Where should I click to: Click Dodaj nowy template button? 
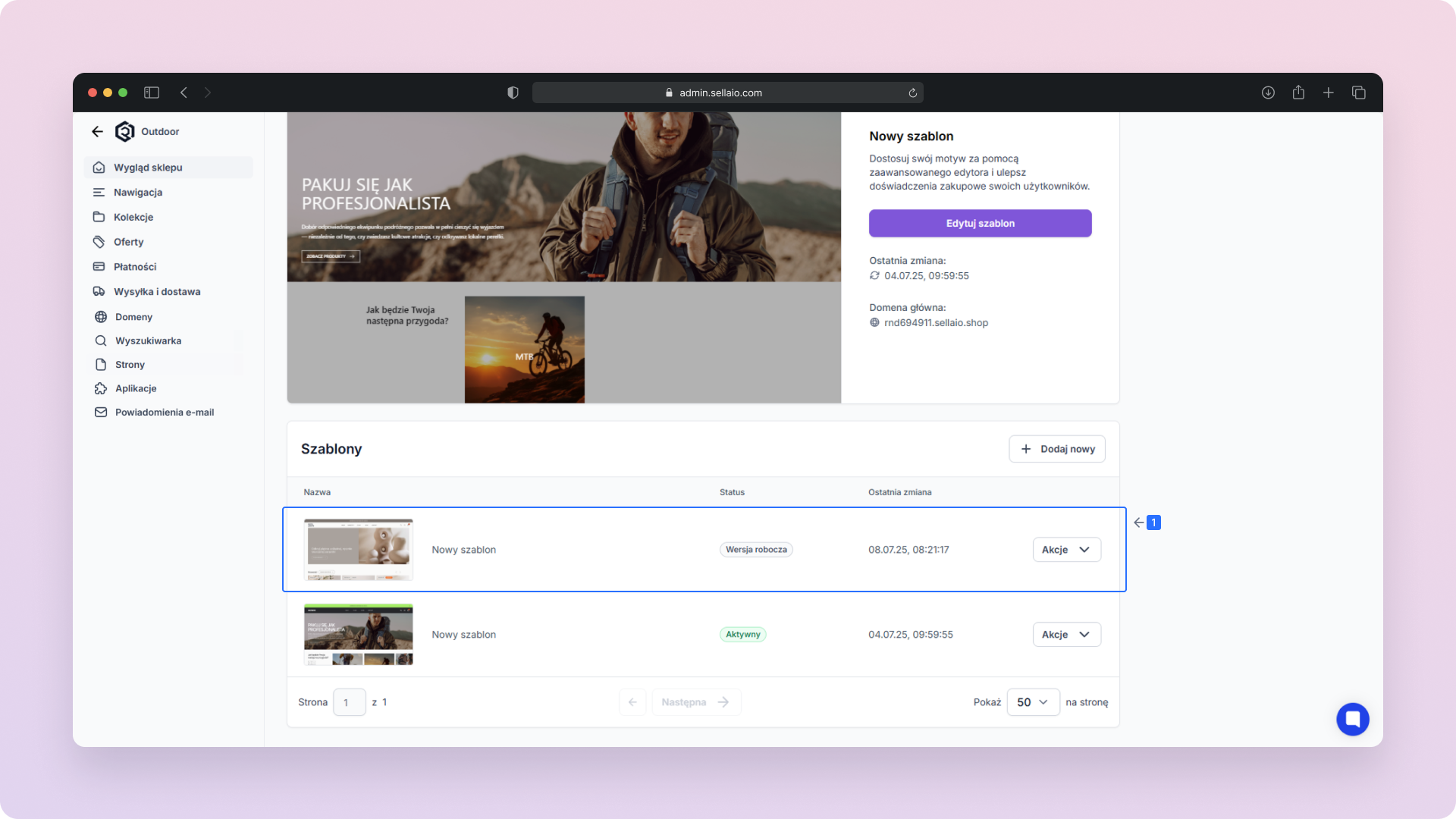click(x=1056, y=449)
